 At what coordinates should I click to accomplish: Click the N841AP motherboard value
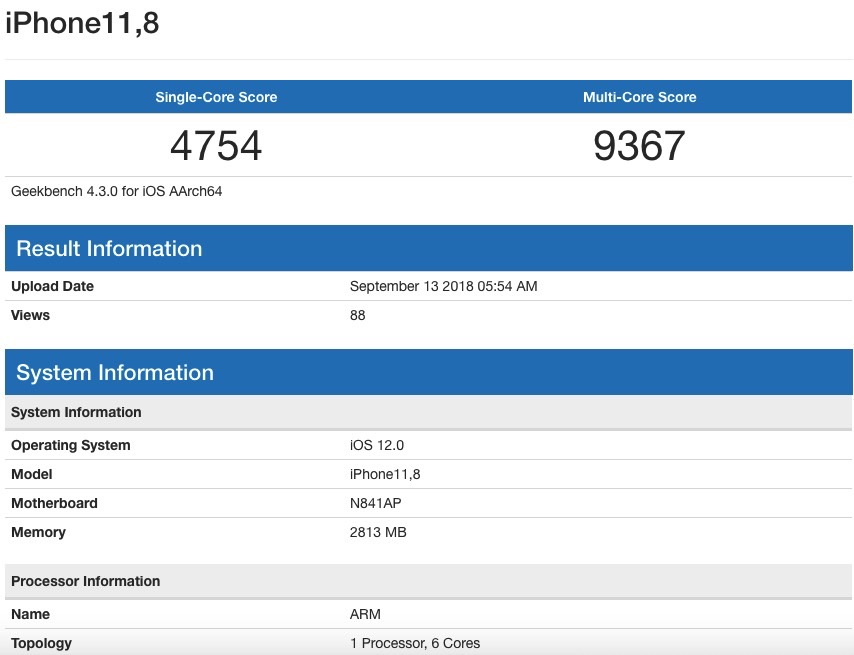point(376,503)
